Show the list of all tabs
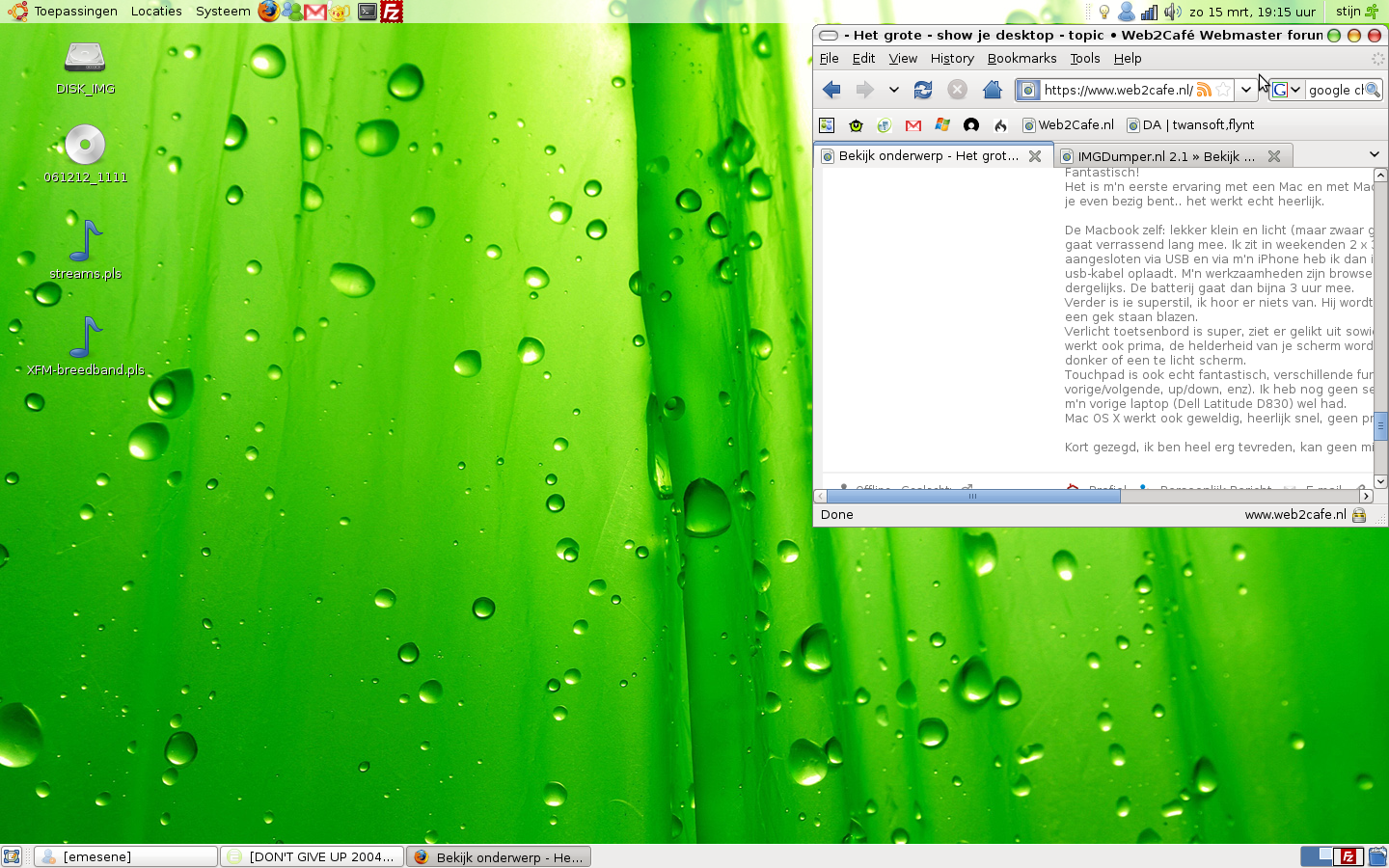 point(1374,155)
